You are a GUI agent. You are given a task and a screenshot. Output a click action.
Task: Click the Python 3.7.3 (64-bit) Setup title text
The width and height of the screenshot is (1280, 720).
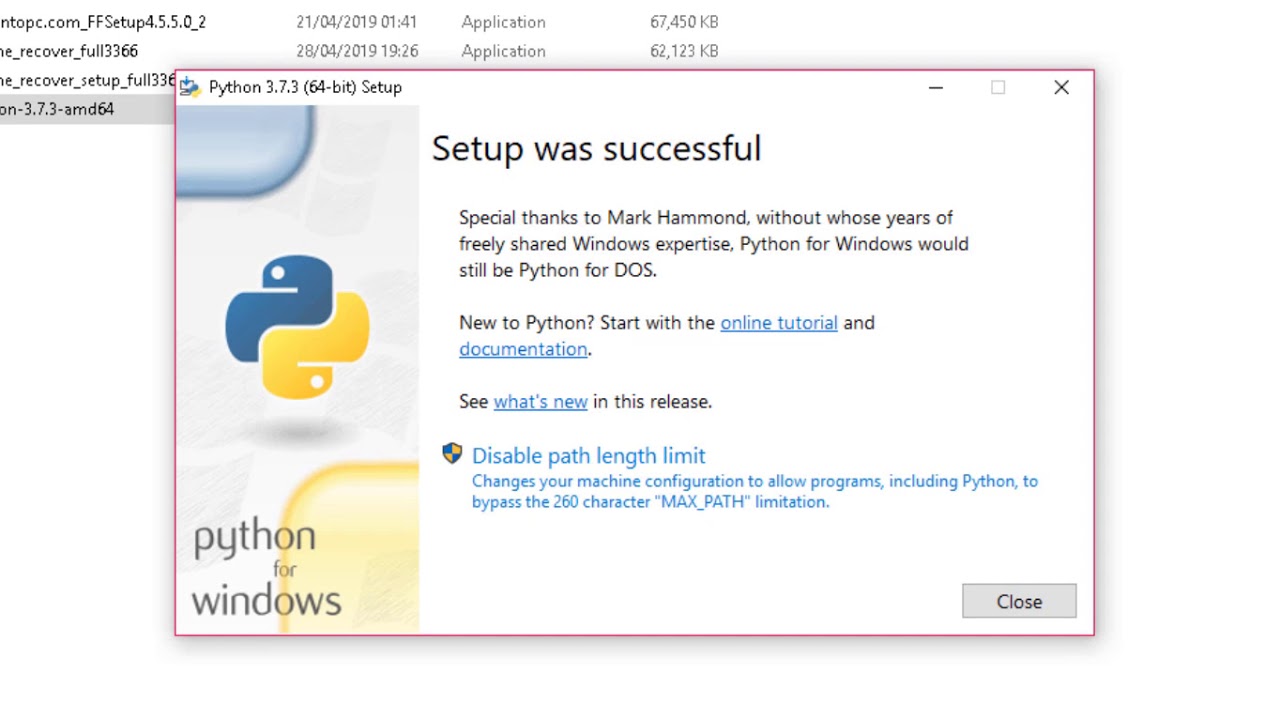pyautogui.click(x=305, y=87)
